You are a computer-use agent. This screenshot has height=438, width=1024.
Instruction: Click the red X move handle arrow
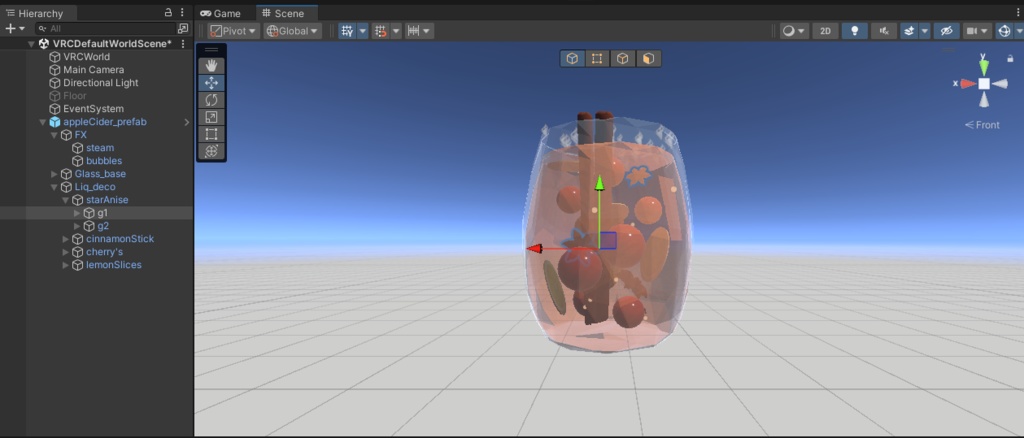point(536,249)
